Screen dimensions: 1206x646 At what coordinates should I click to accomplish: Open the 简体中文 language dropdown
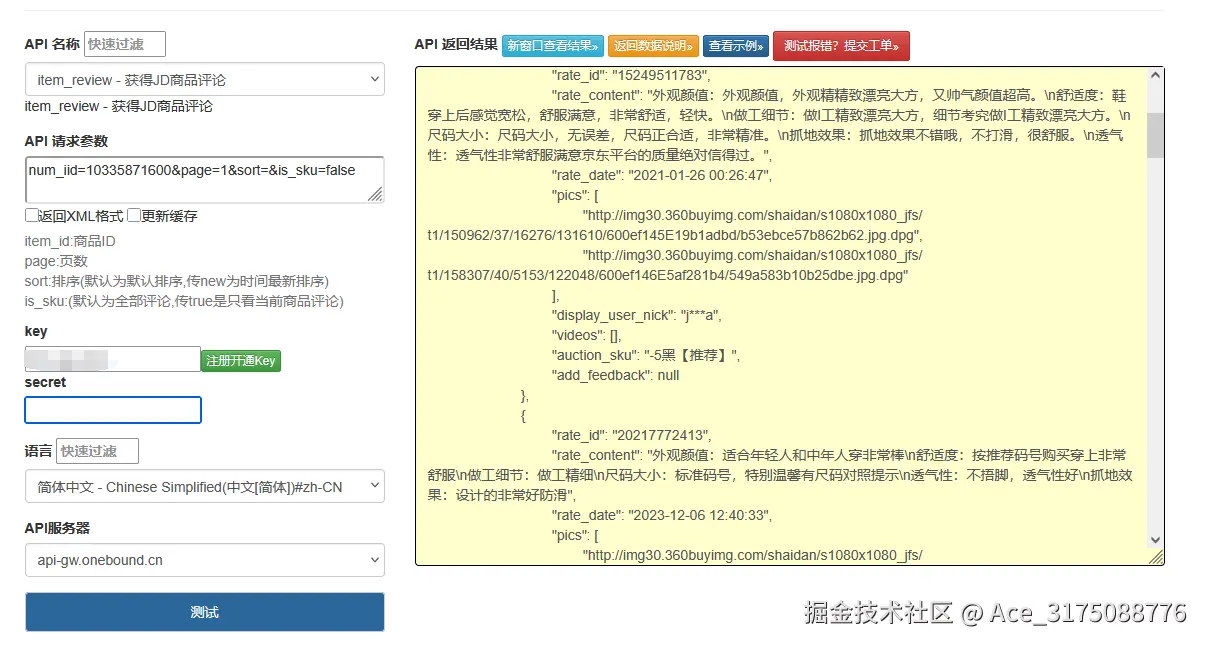pos(205,487)
